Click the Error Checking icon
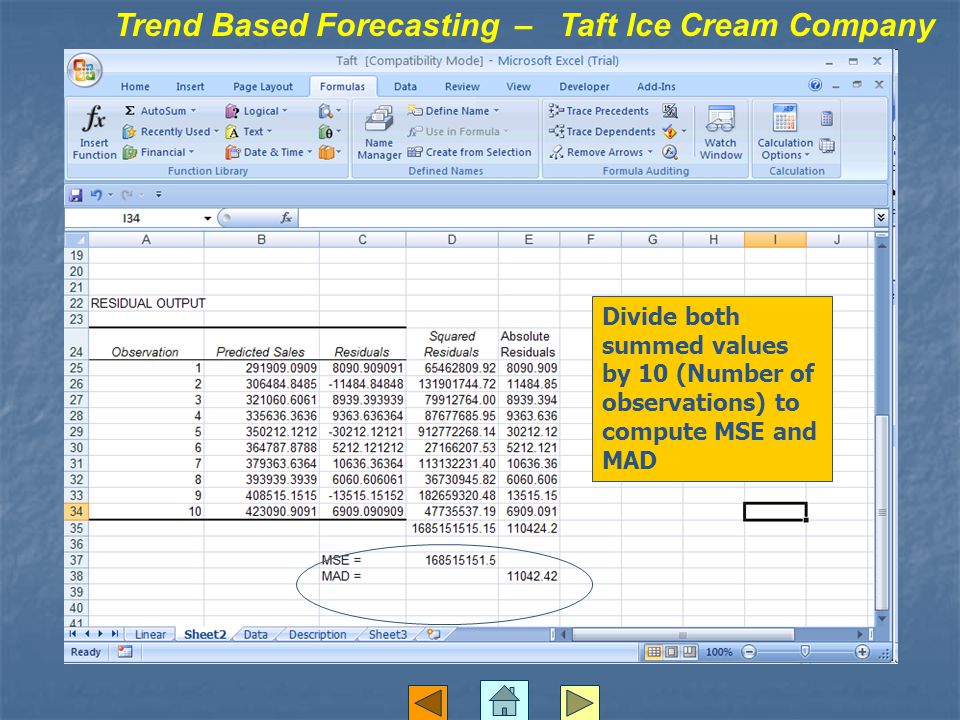The height and width of the screenshot is (720, 960). [x=670, y=132]
